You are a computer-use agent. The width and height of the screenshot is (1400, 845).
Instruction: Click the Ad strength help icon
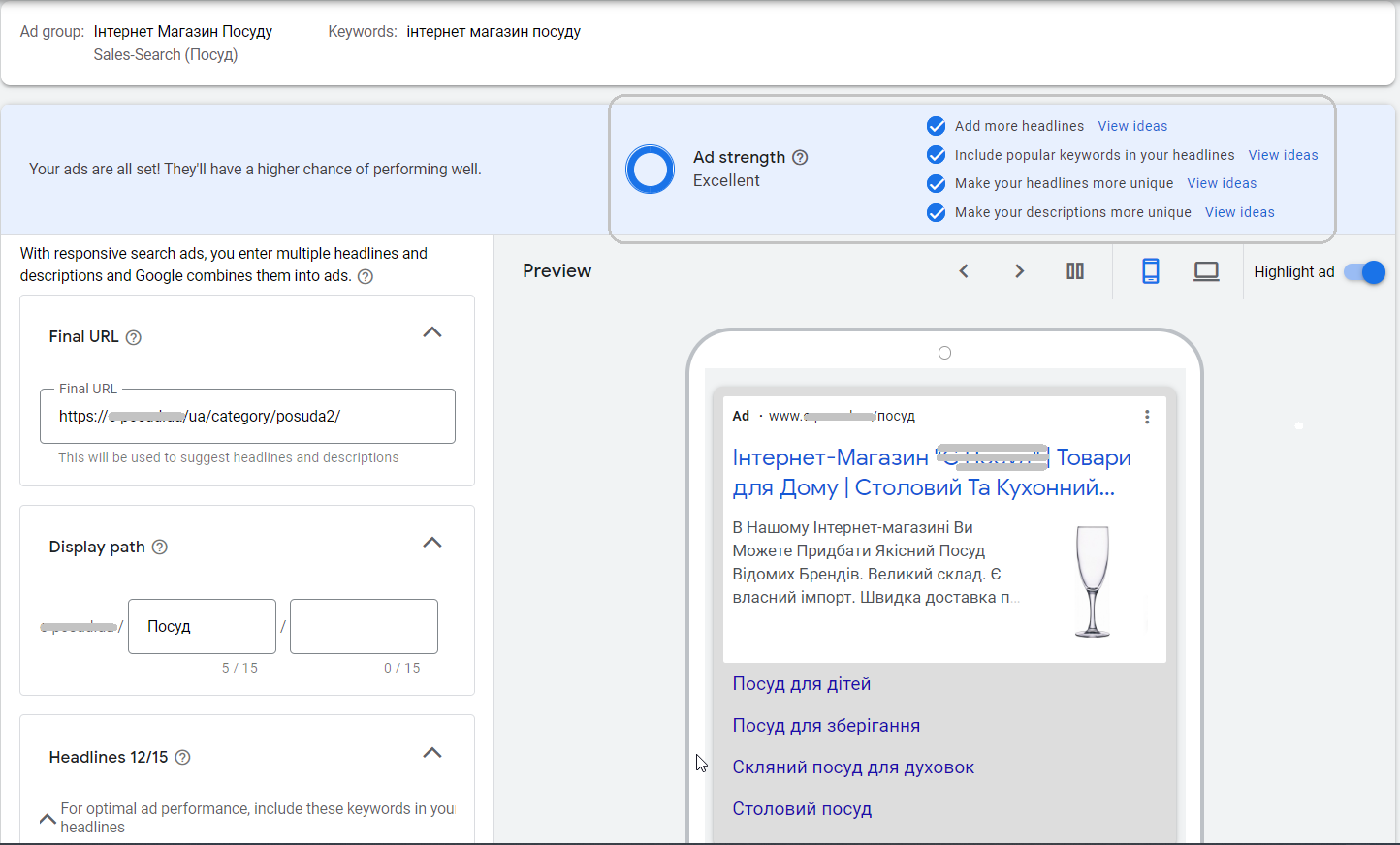(800, 158)
